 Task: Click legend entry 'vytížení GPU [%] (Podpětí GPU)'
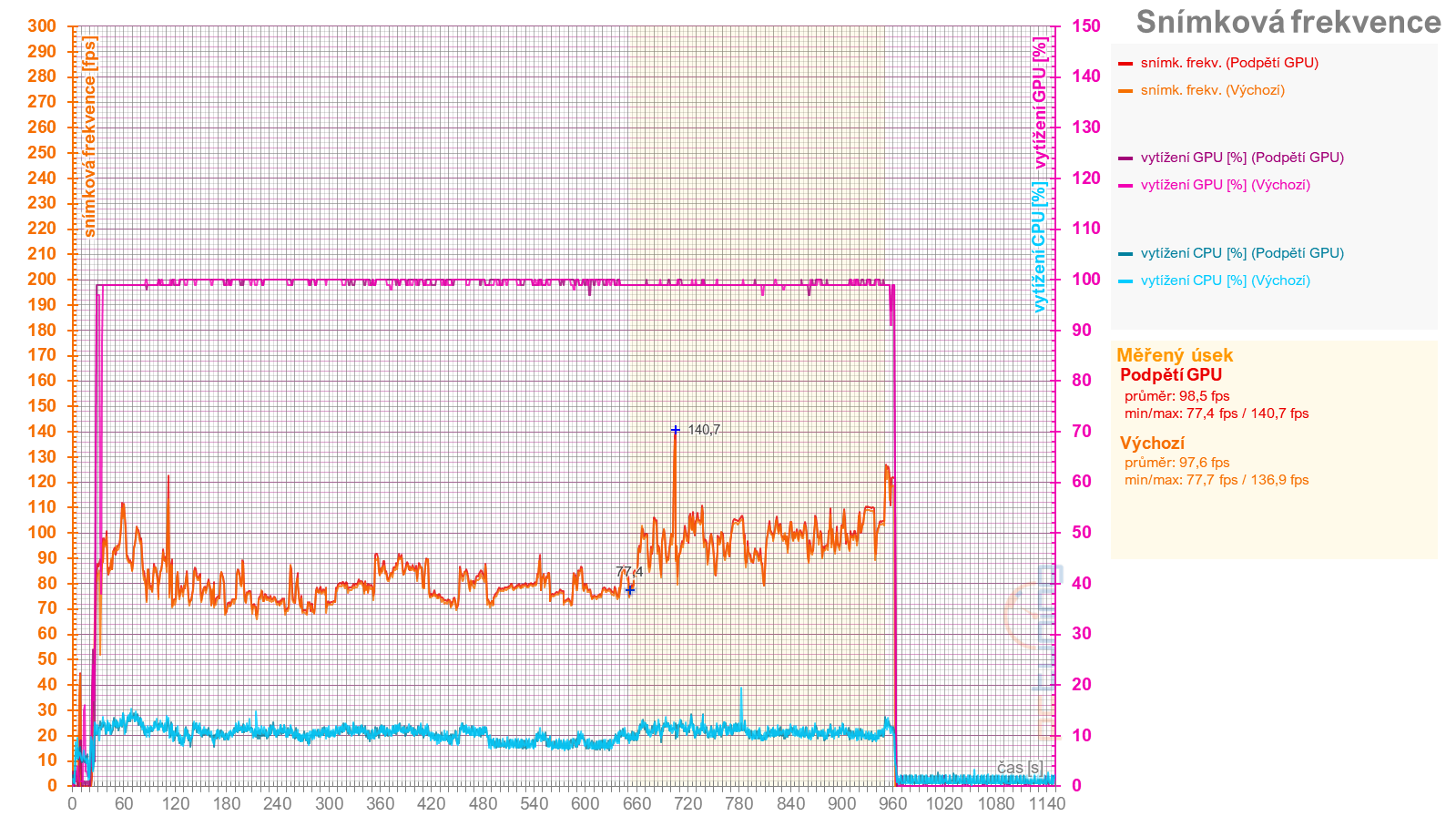pos(1242,158)
